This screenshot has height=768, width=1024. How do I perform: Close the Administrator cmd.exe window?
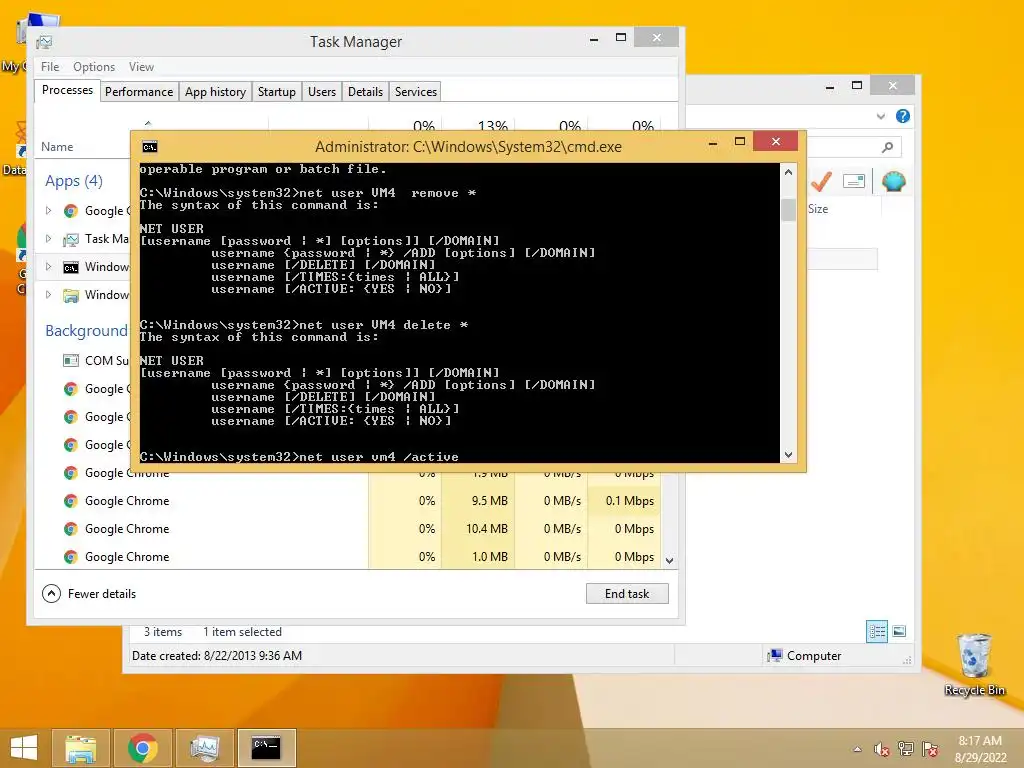pos(775,141)
